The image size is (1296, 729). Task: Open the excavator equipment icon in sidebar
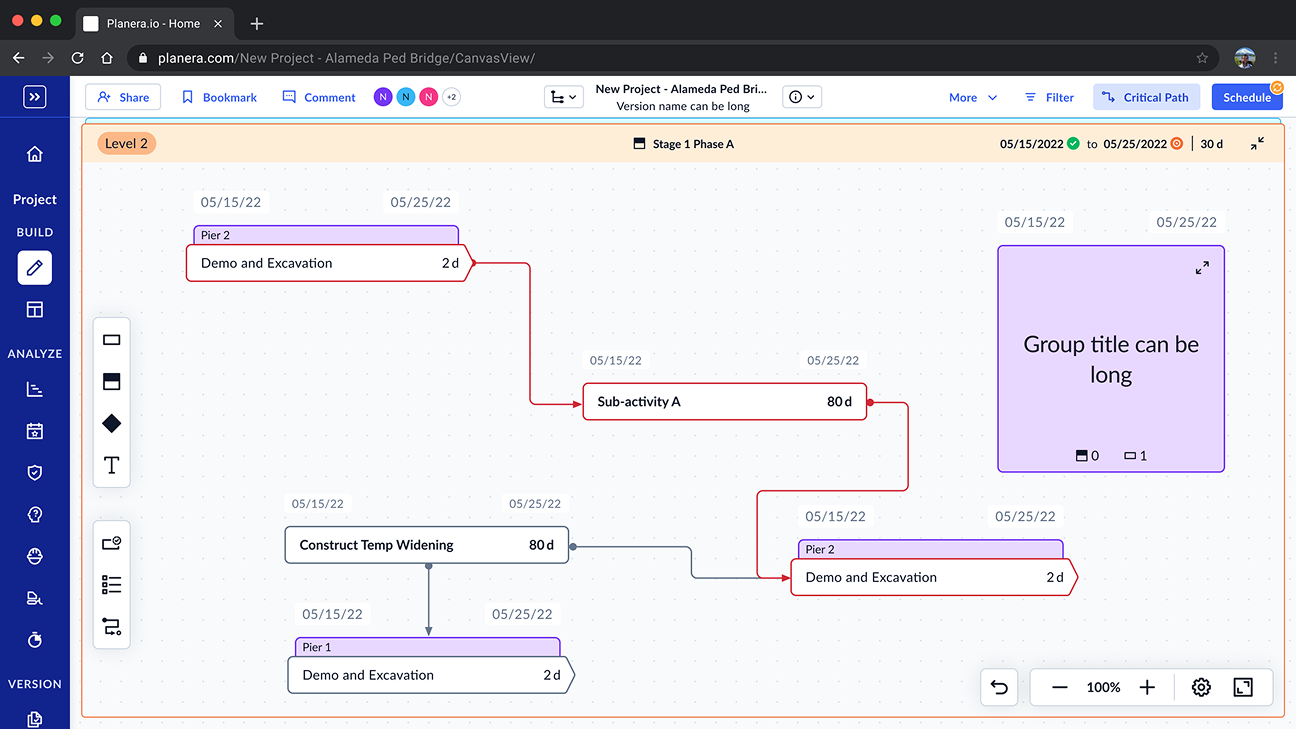tap(35, 598)
